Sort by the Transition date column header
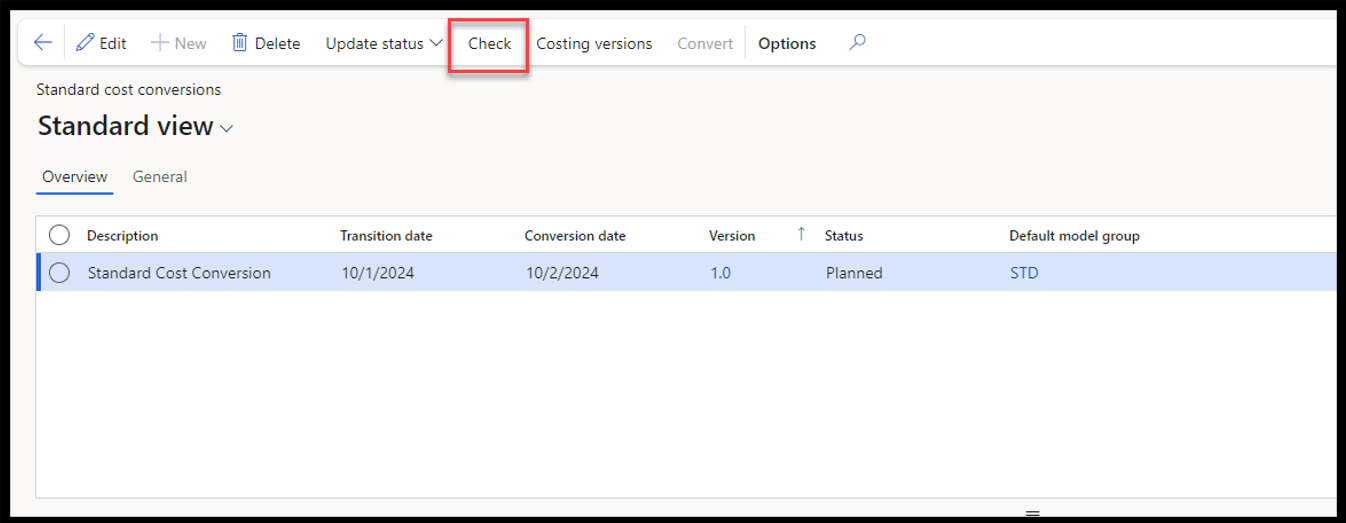Screen dimensions: 1346x523 point(386,236)
